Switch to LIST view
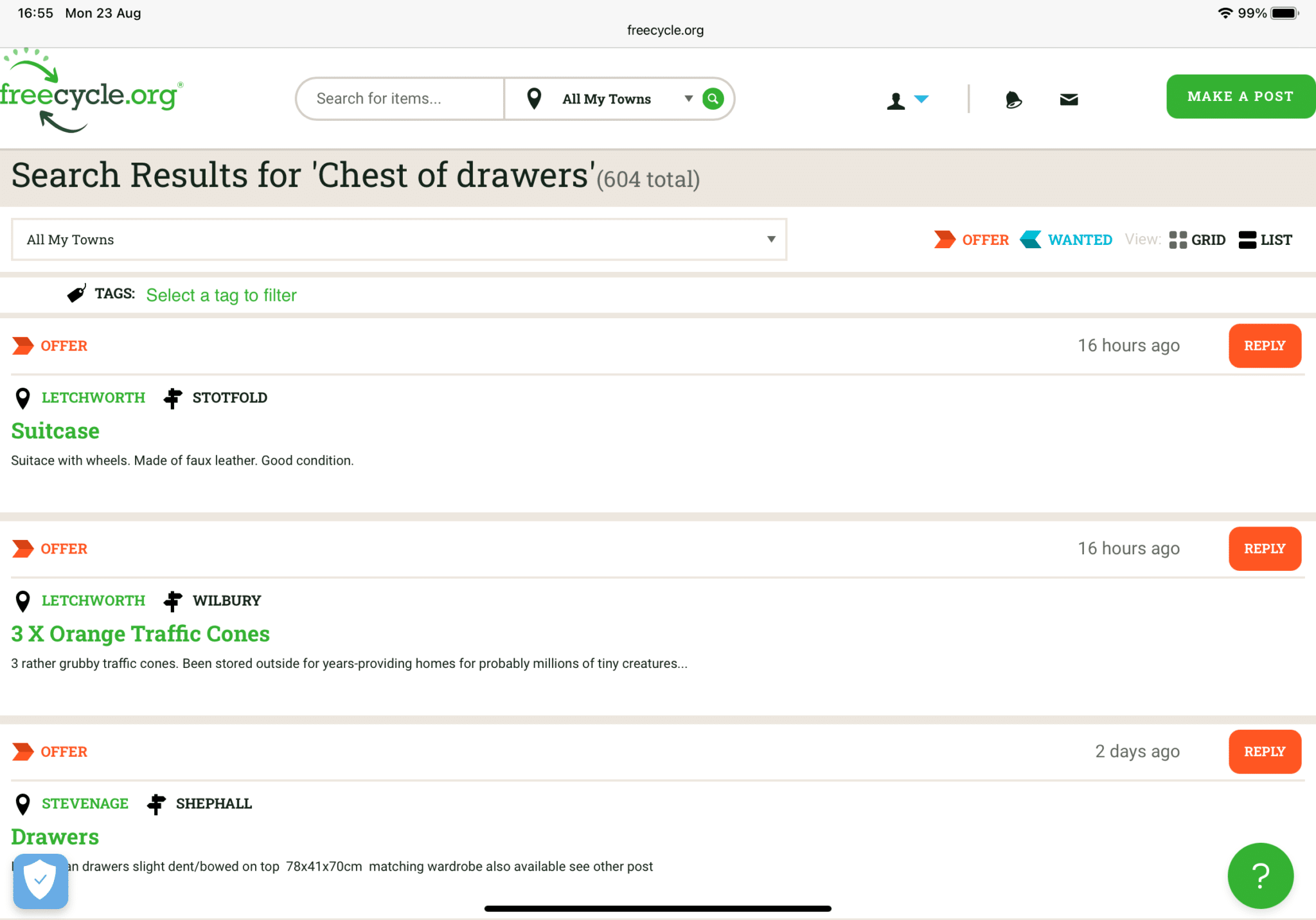 (x=1265, y=240)
